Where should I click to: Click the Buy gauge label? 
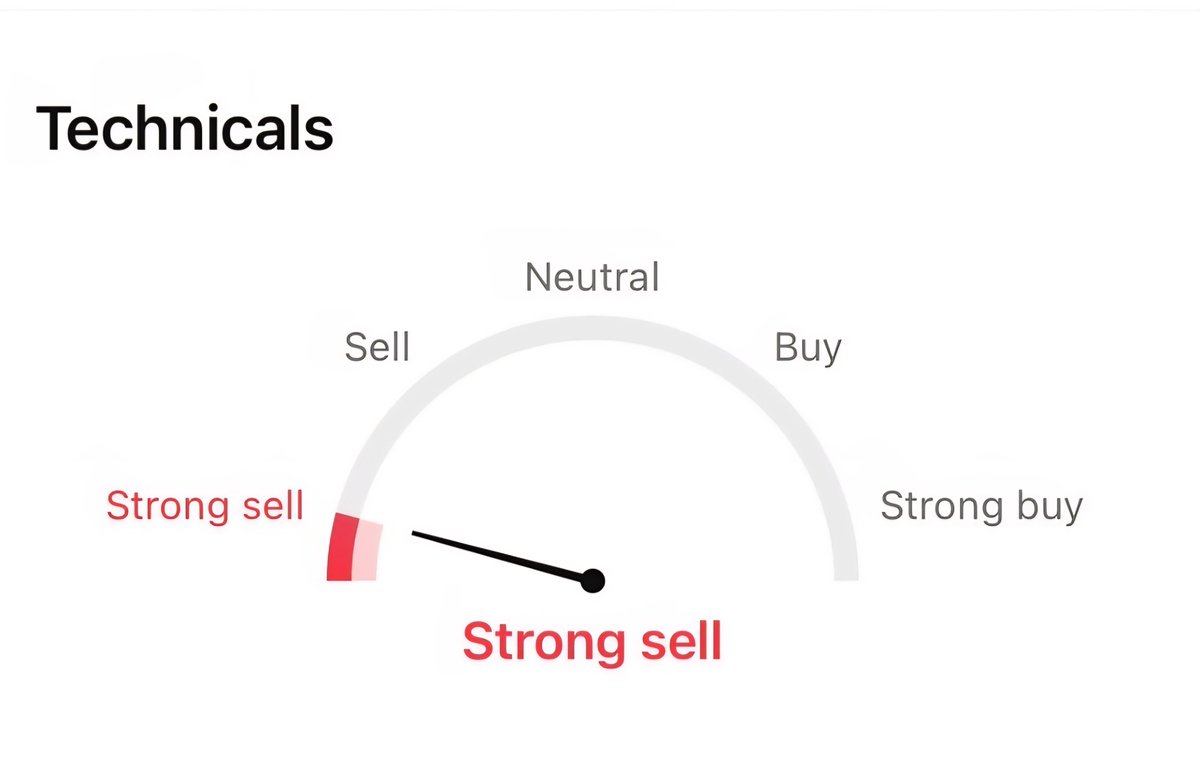pyautogui.click(x=808, y=348)
